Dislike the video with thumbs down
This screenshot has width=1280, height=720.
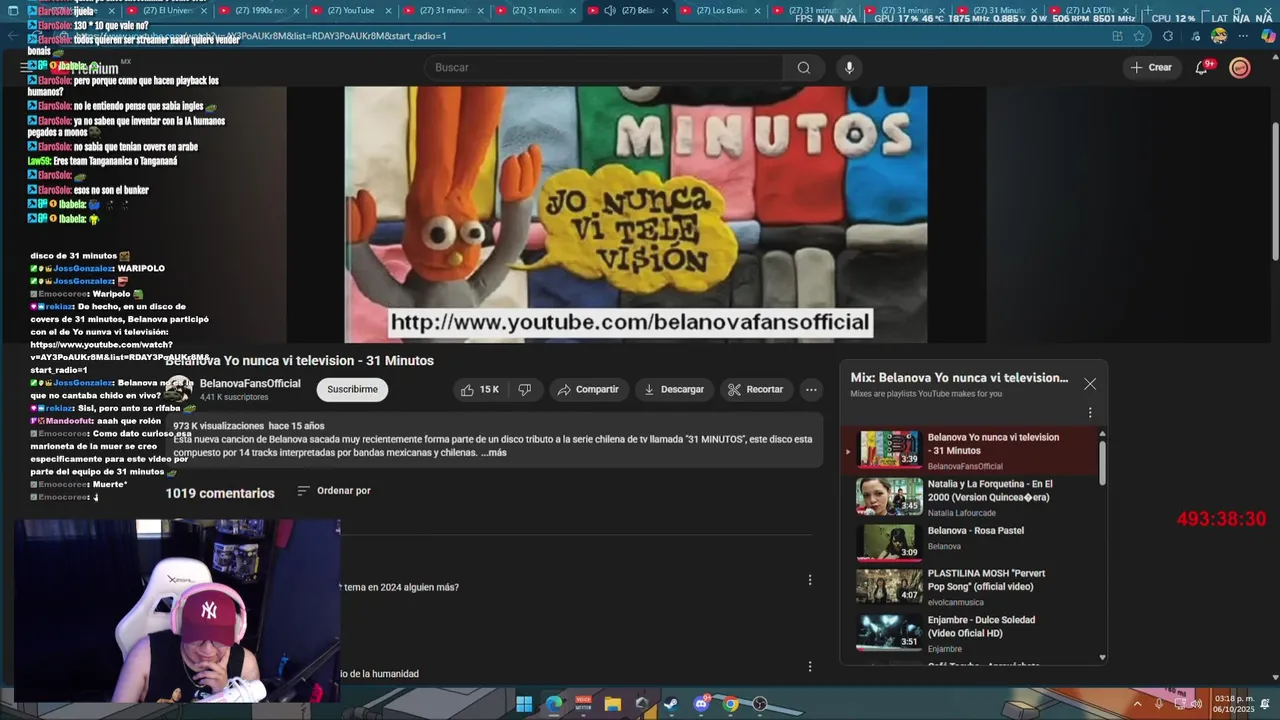[x=525, y=389]
